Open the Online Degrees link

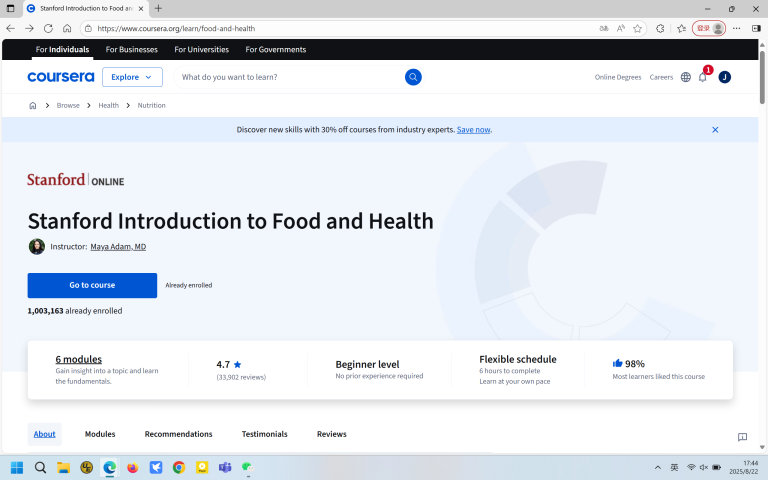618,77
